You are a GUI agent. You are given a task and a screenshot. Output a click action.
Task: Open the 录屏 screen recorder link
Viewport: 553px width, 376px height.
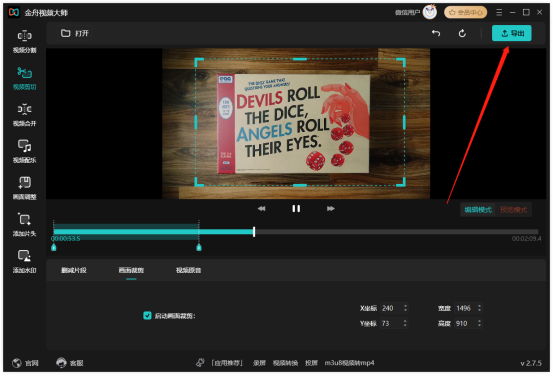[x=259, y=363]
